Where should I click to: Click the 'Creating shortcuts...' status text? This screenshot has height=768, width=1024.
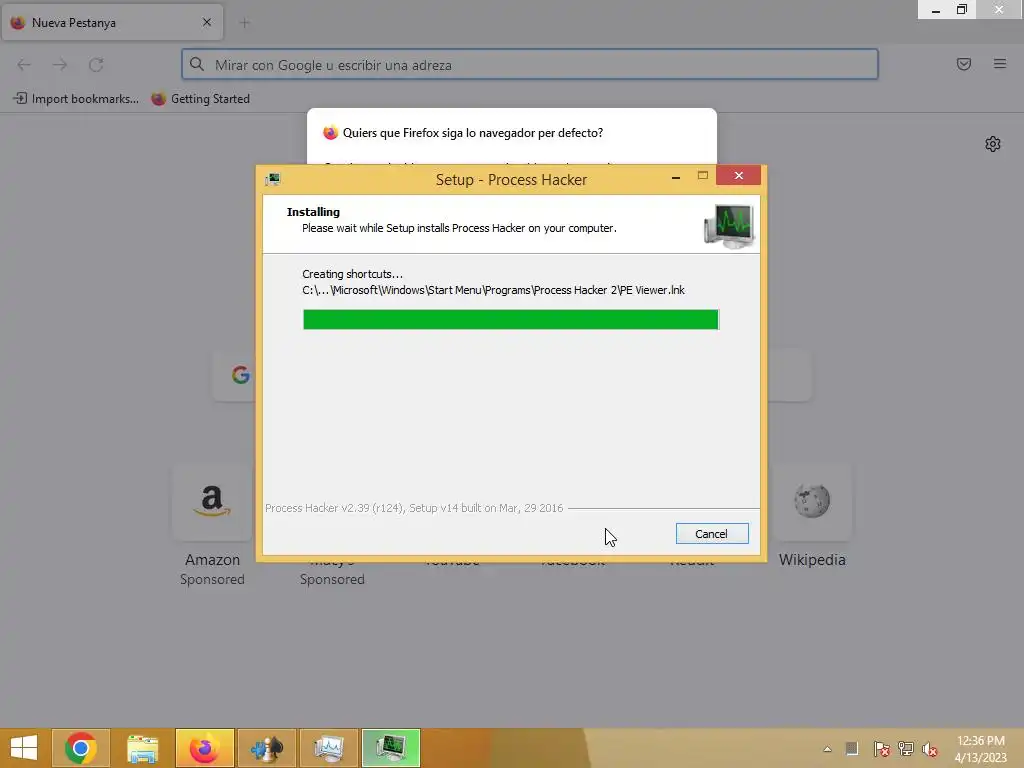pyautogui.click(x=353, y=274)
